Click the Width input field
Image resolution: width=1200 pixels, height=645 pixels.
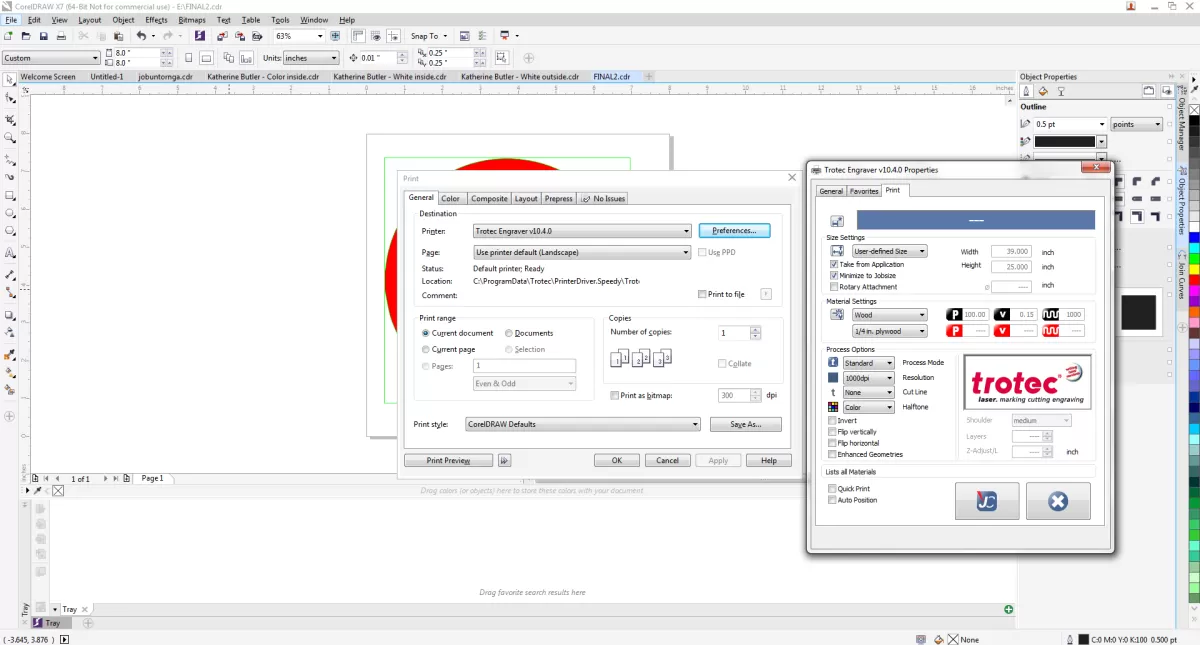[1011, 252]
